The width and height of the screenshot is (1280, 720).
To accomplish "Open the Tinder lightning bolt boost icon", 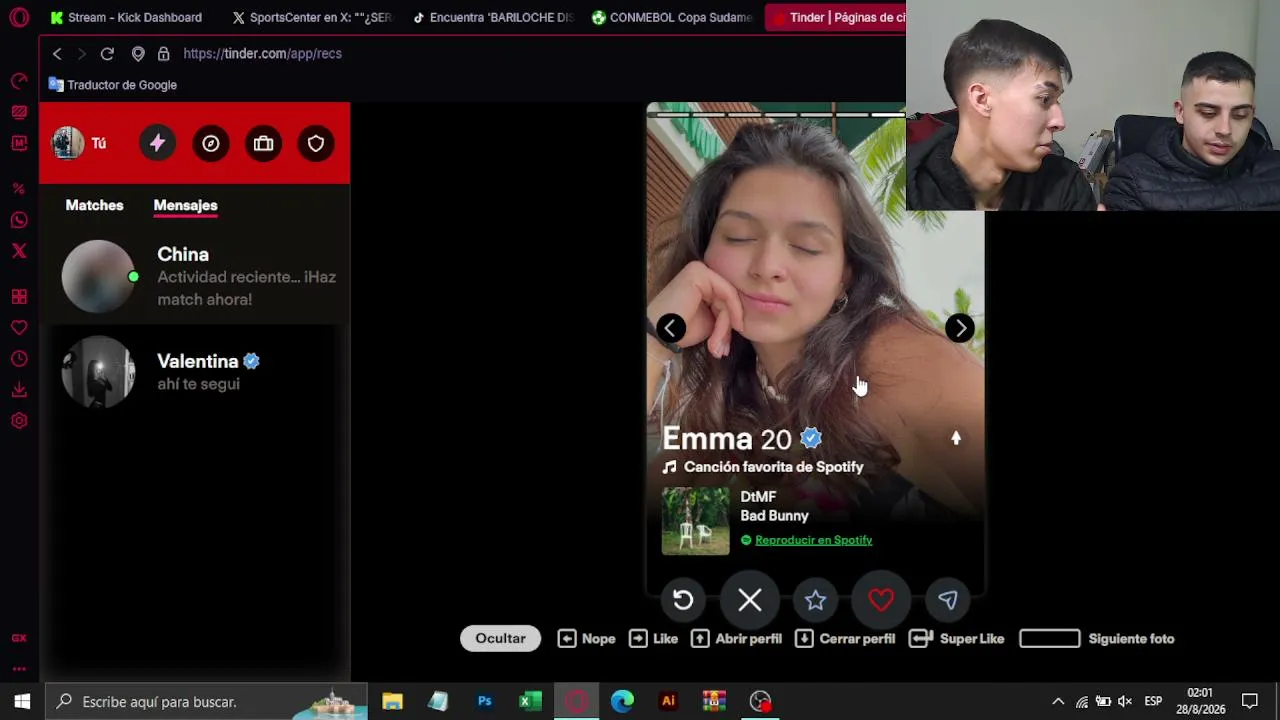I will pos(157,143).
